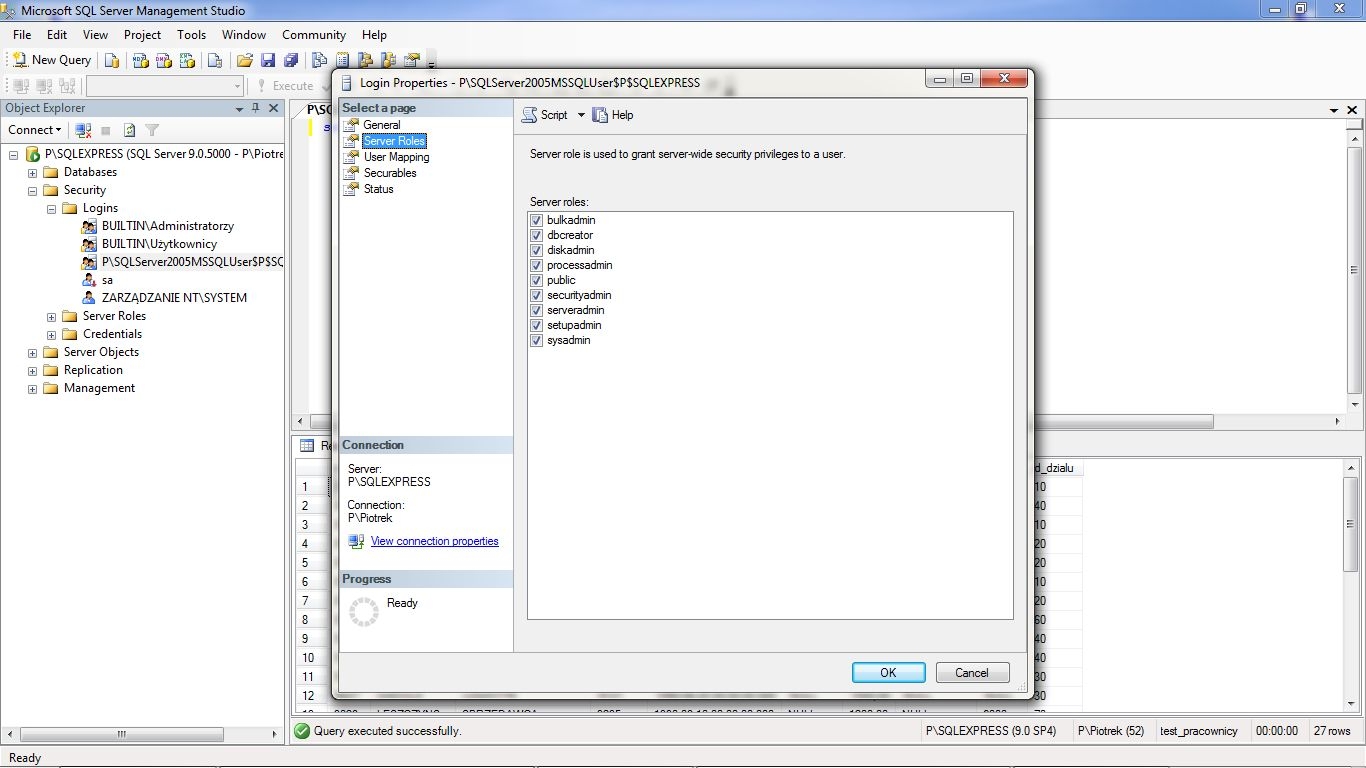1366x768 pixels.
Task: Click Refresh icon in Object Explorer
Action: coord(129,130)
